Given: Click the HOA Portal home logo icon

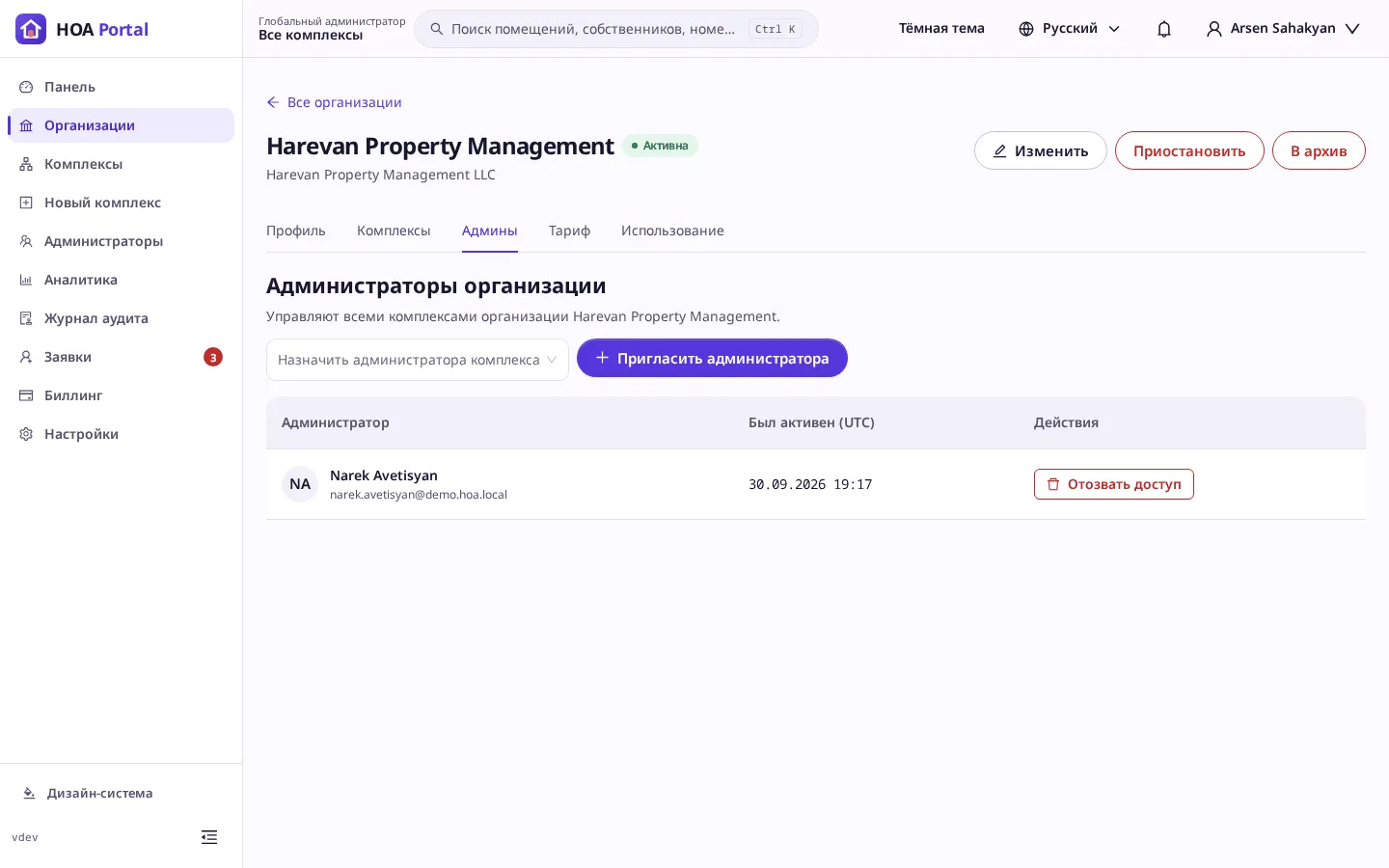Looking at the screenshot, I should (x=31, y=29).
